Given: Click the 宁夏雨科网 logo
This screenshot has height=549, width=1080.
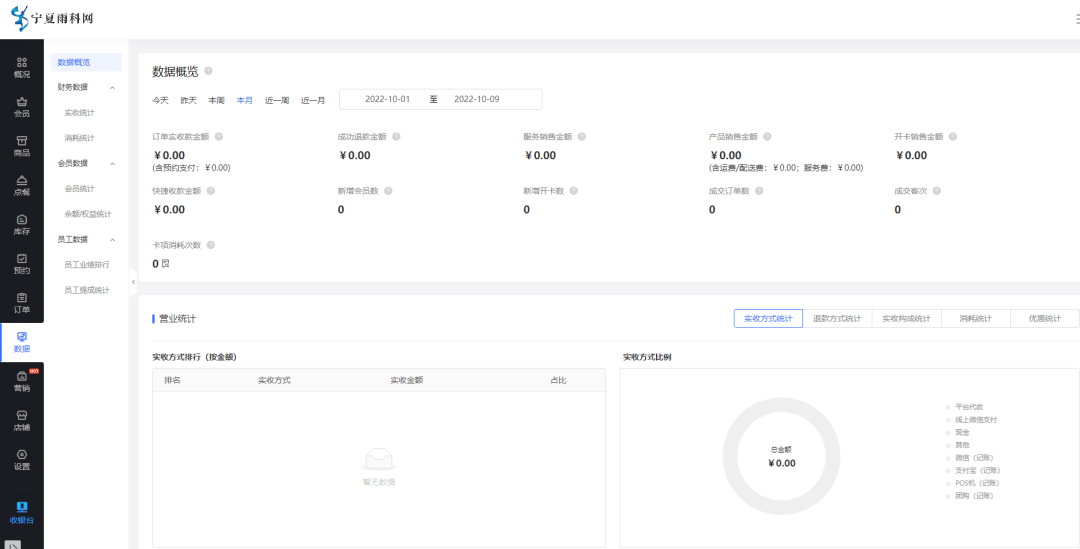Looking at the screenshot, I should [x=52, y=19].
